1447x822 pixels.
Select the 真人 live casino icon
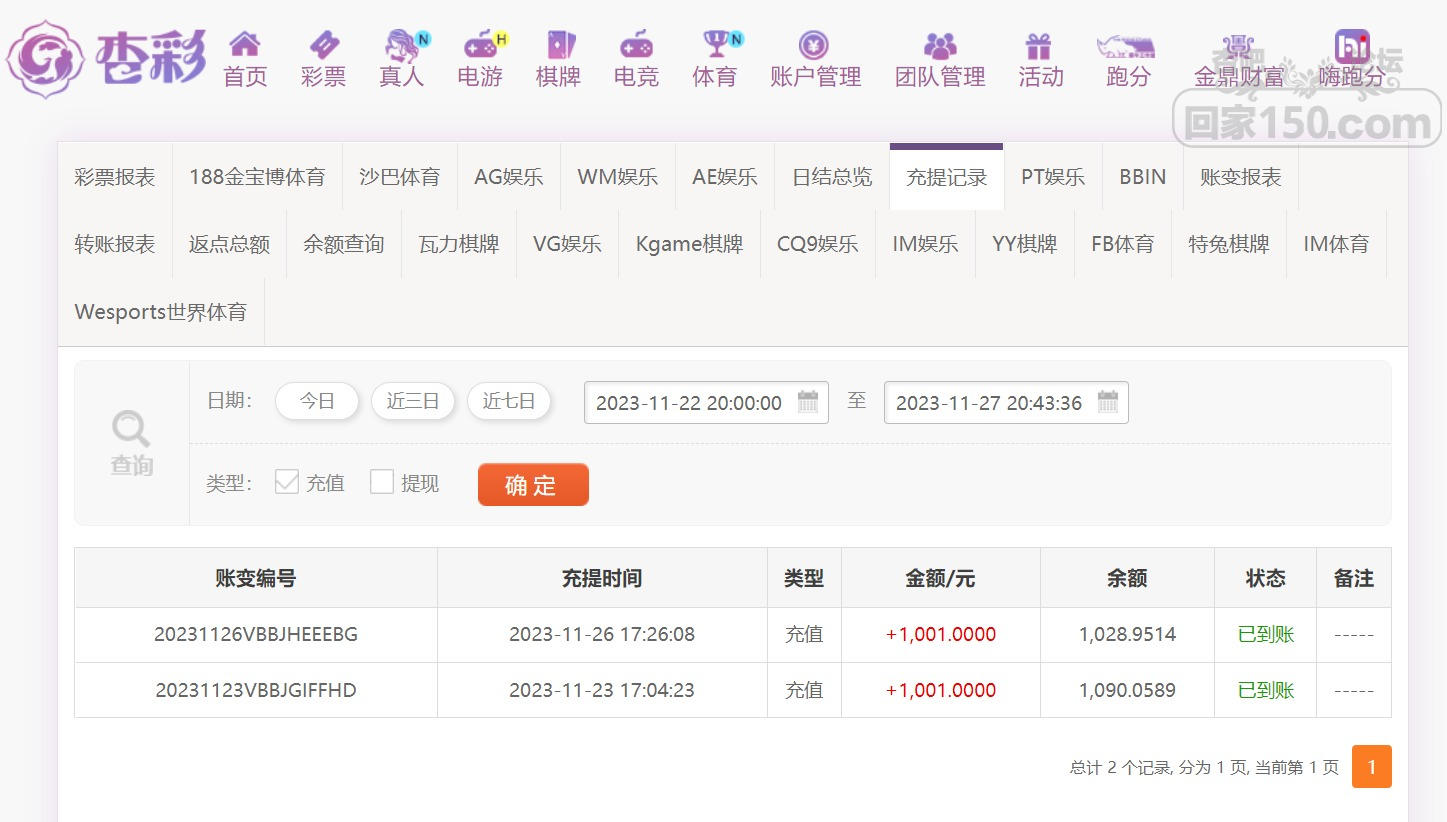coord(402,45)
